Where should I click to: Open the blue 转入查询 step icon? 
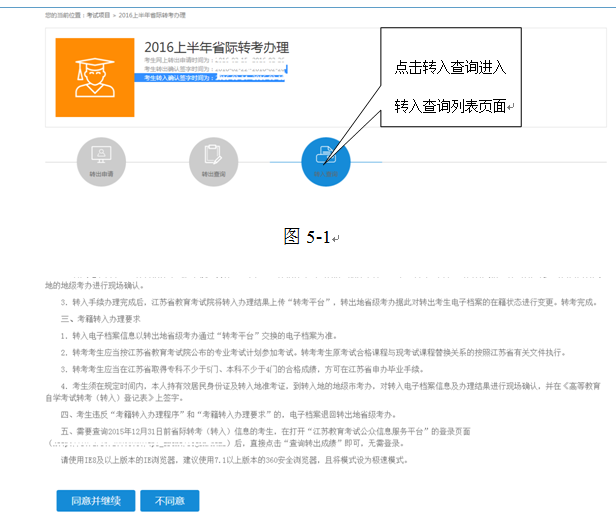coord(326,156)
